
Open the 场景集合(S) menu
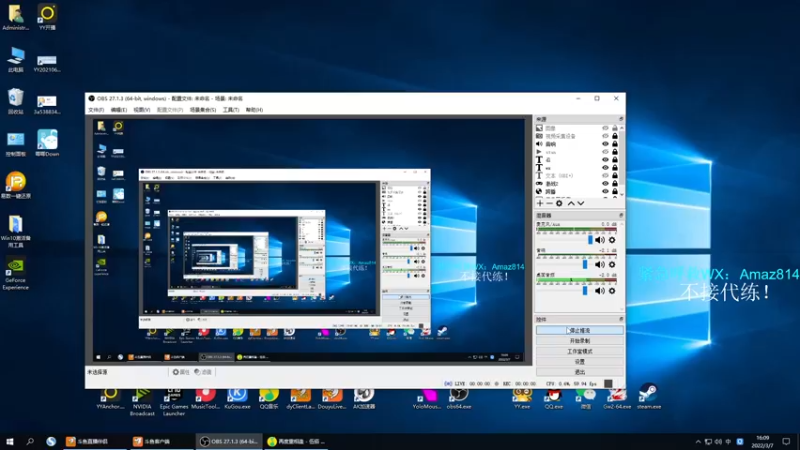203,110
